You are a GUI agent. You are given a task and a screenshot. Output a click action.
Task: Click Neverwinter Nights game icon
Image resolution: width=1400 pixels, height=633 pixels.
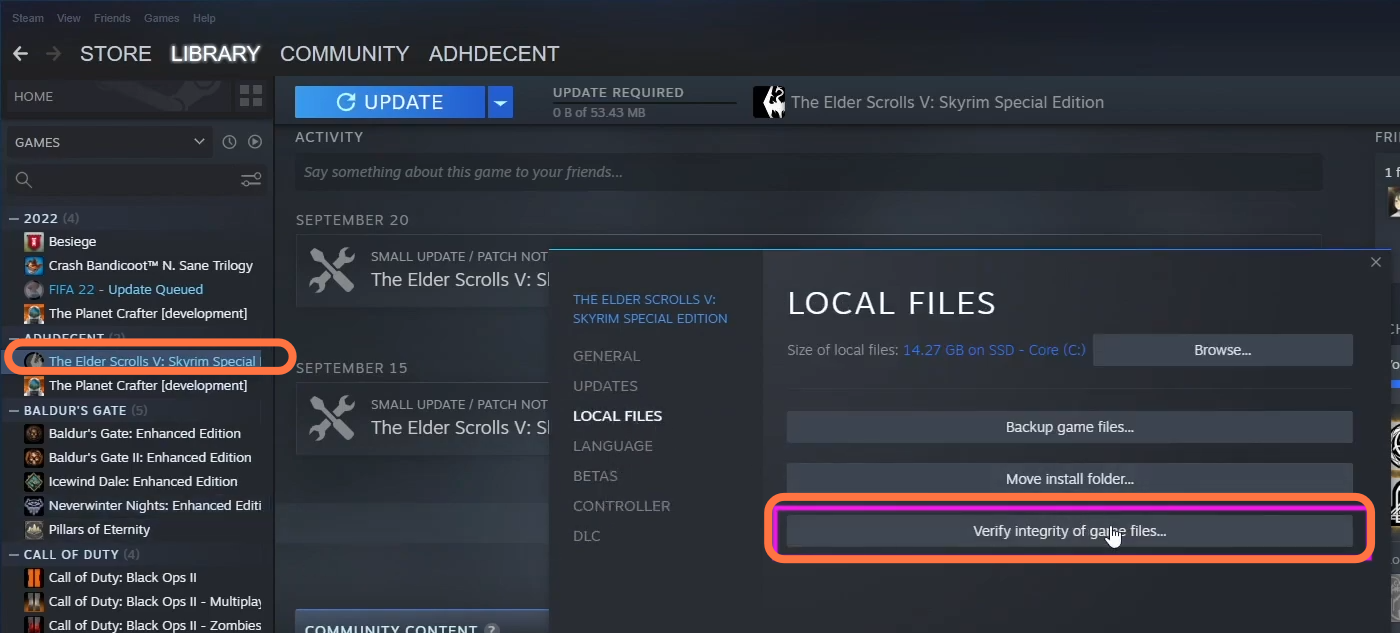click(x=34, y=505)
